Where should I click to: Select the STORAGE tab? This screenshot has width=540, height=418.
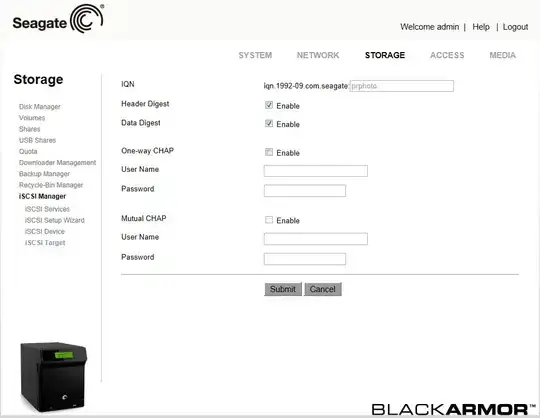click(385, 55)
